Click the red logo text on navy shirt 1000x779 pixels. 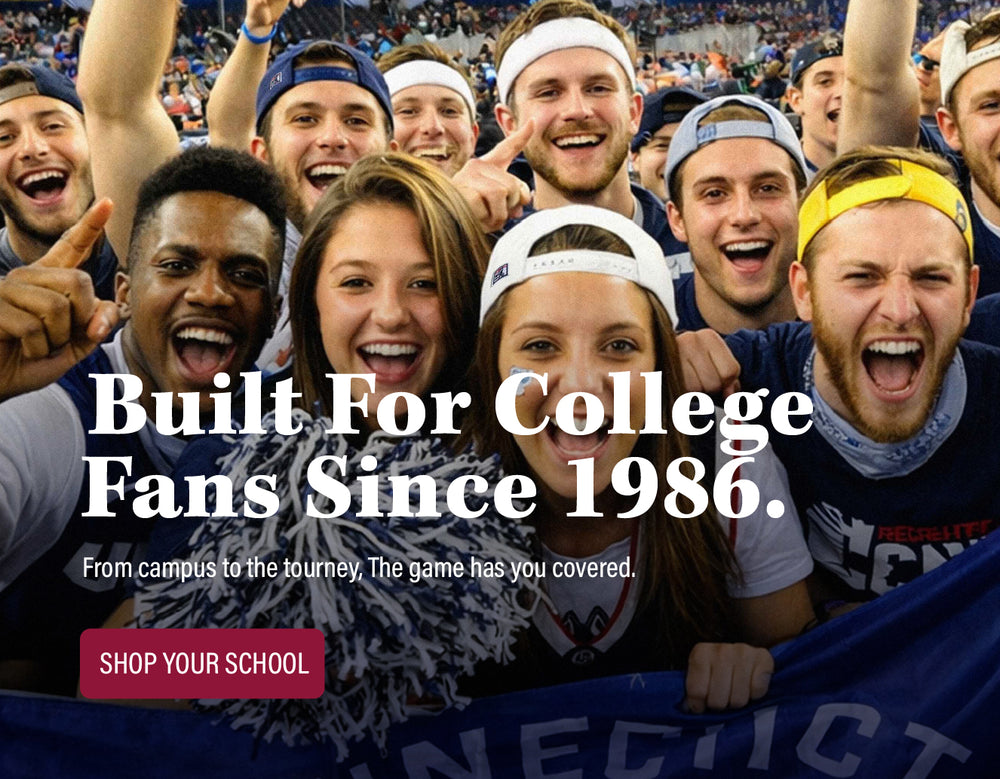[935, 533]
